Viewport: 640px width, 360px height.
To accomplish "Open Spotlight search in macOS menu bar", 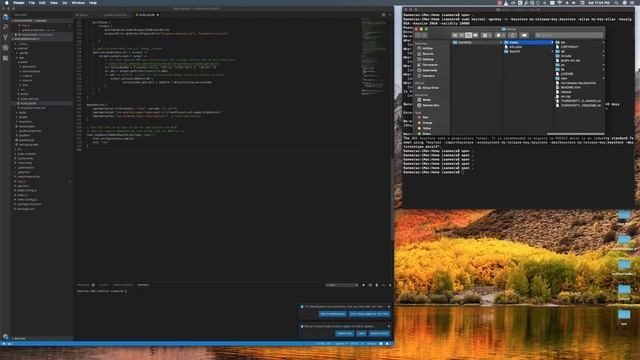I will (x=616, y=3).
